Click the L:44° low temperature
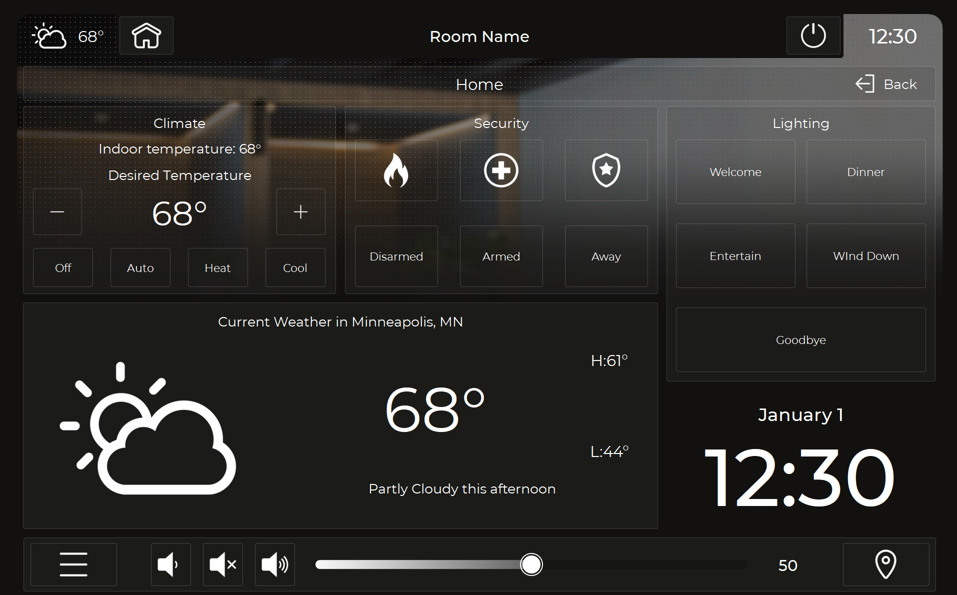 (609, 452)
